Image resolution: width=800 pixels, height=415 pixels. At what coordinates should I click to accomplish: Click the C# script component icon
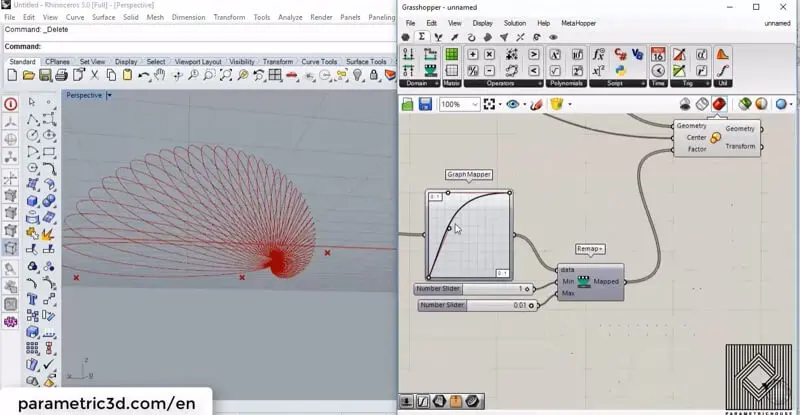pos(621,54)
